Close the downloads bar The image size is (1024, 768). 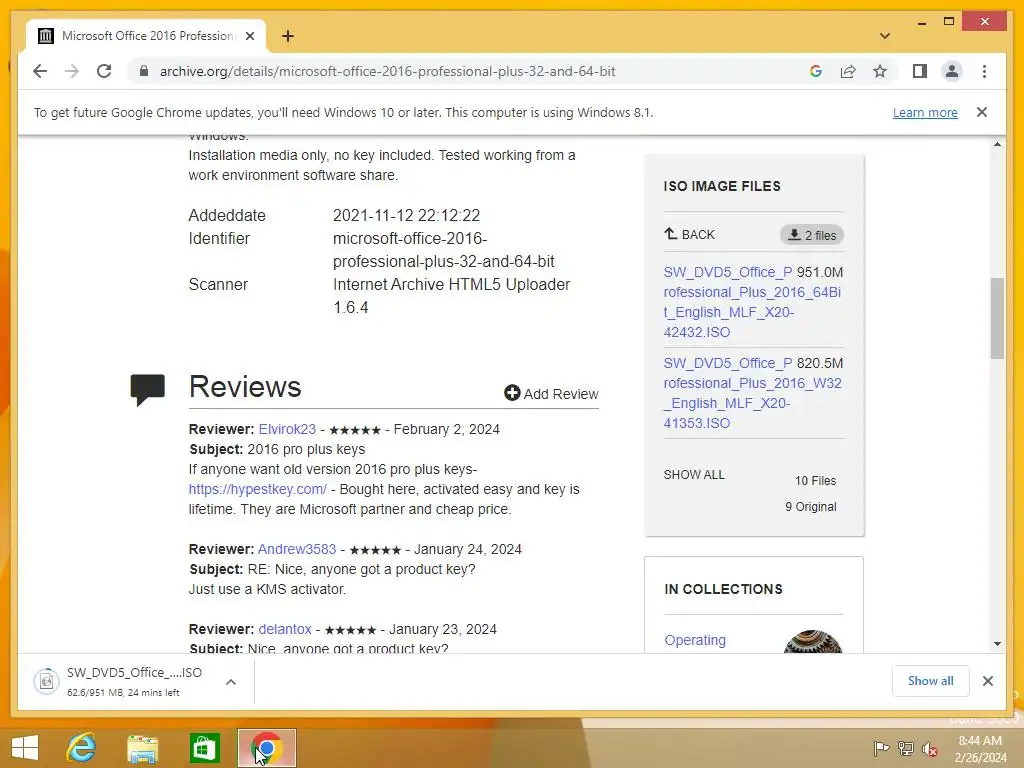(987, 681)
